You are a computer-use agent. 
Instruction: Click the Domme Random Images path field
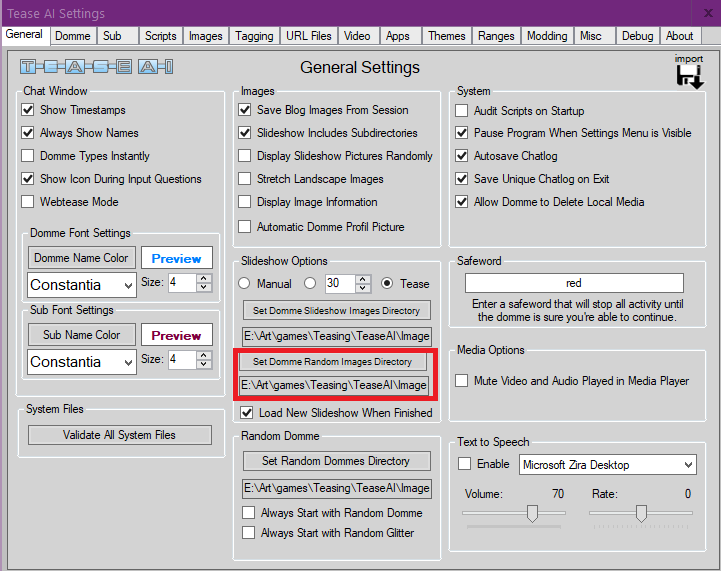click(x=334, y=385)
